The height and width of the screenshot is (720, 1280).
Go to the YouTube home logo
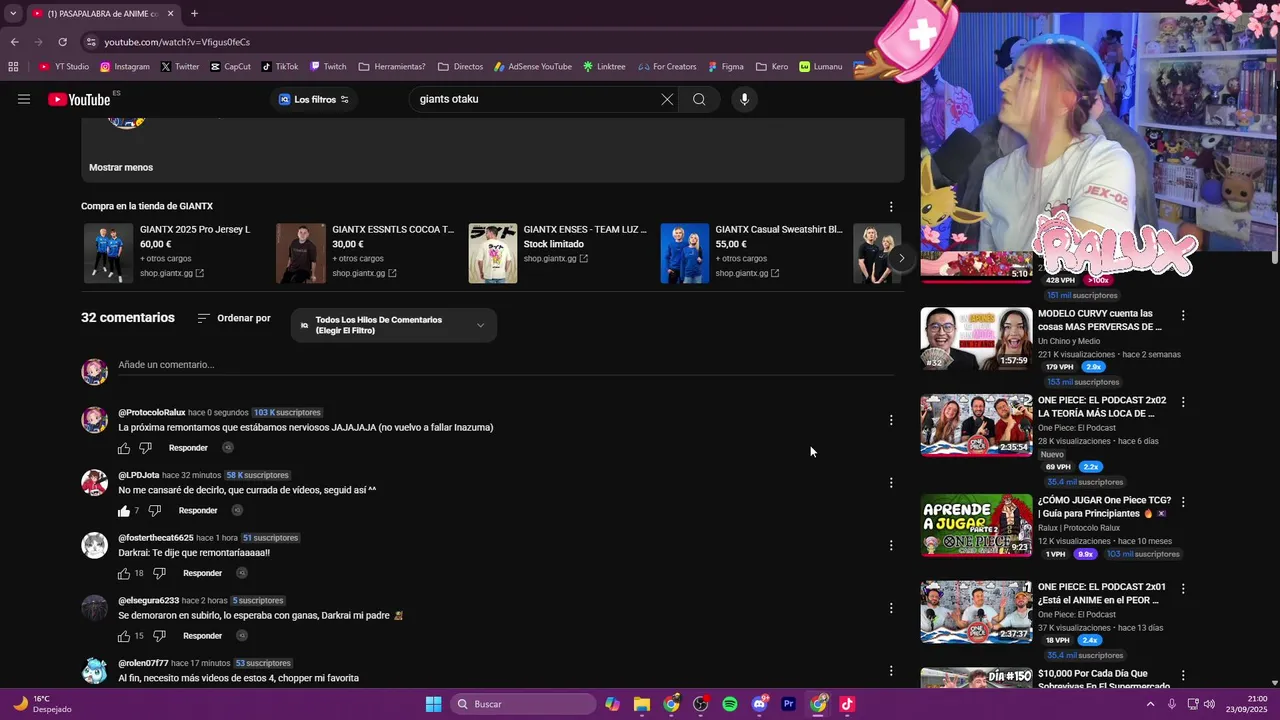coord(79,99)
